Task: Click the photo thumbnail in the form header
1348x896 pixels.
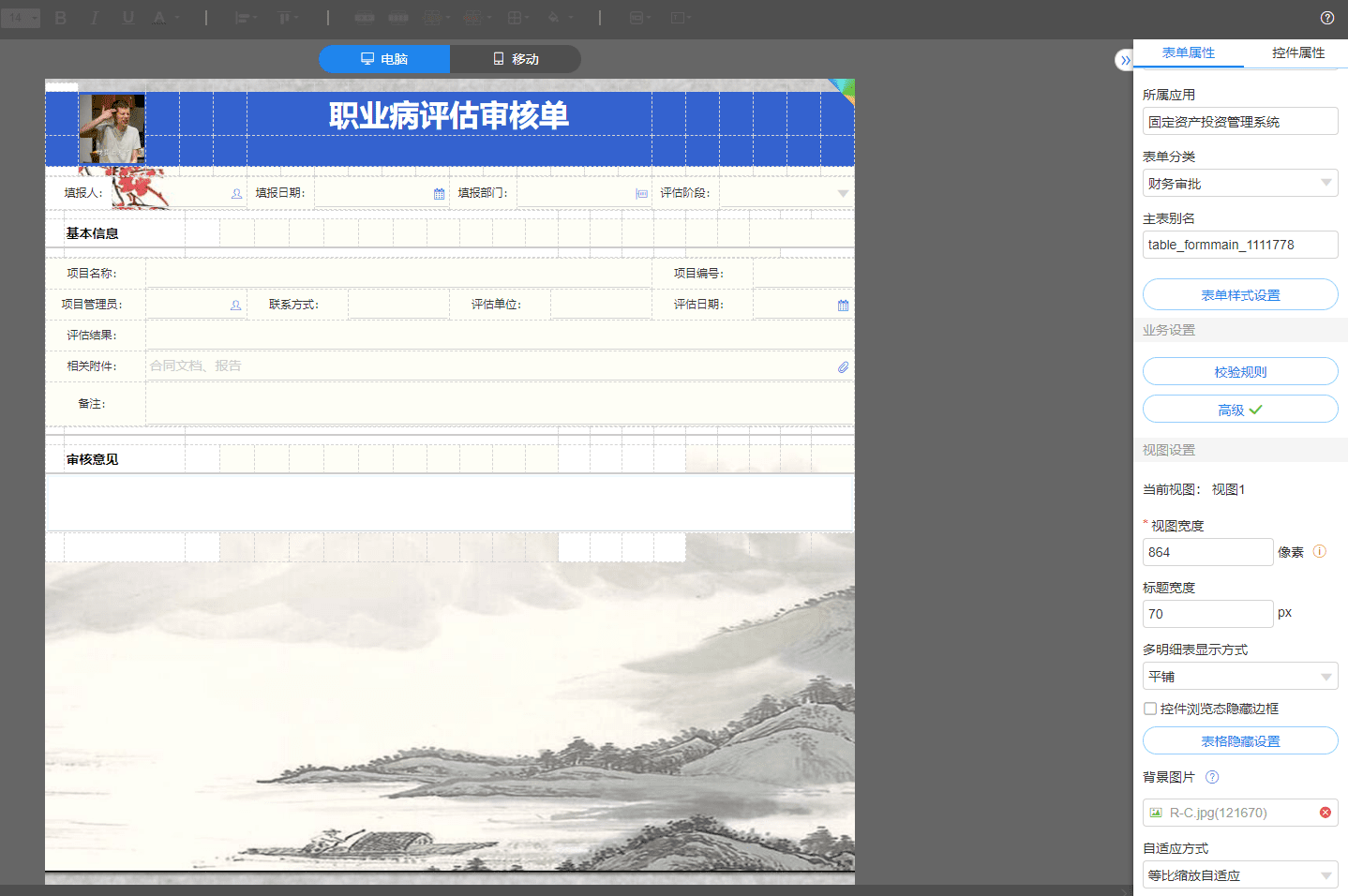Action: (x=112, y=129)
